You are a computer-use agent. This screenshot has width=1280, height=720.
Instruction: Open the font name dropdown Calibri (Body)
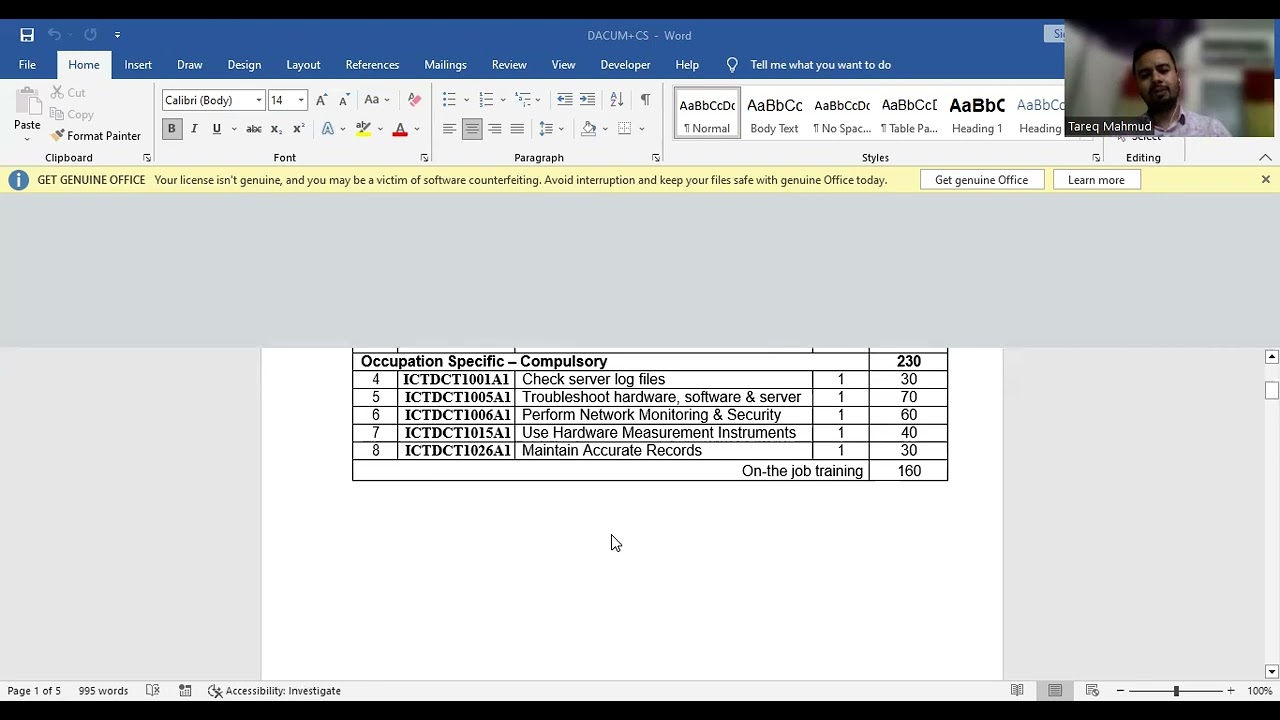(258, 100)
